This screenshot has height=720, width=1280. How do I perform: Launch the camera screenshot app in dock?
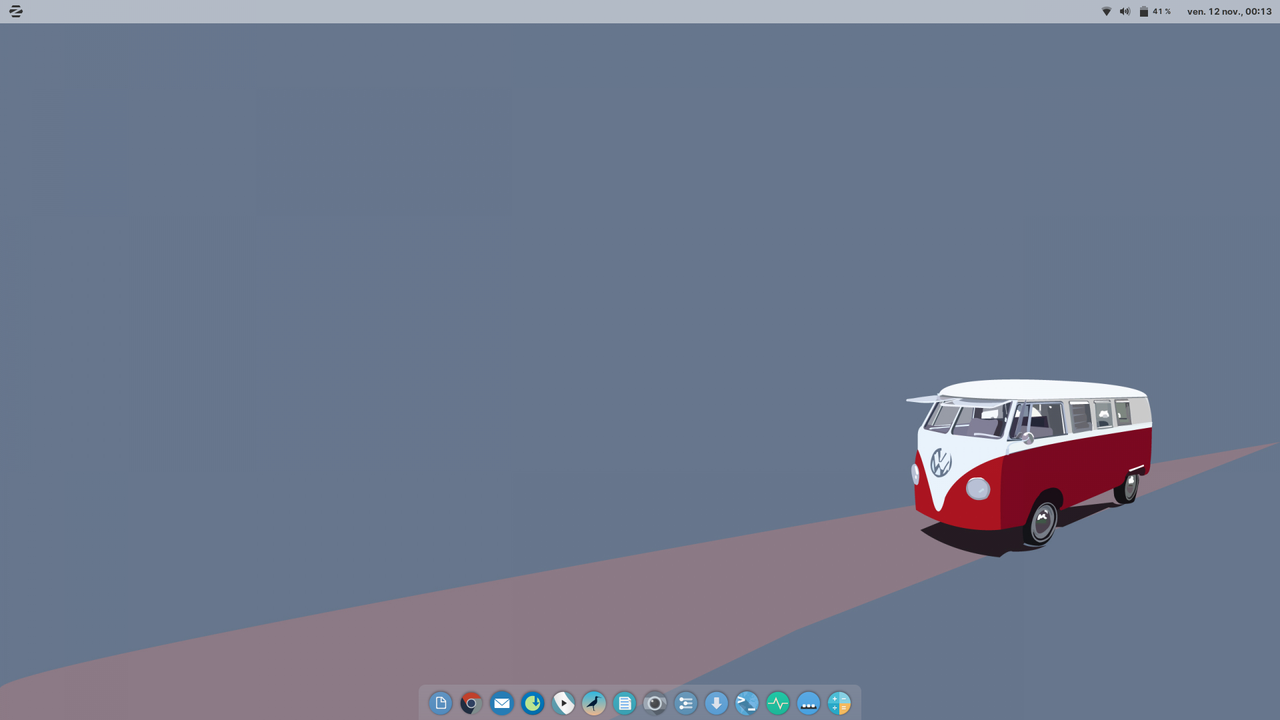pos(655,703)
